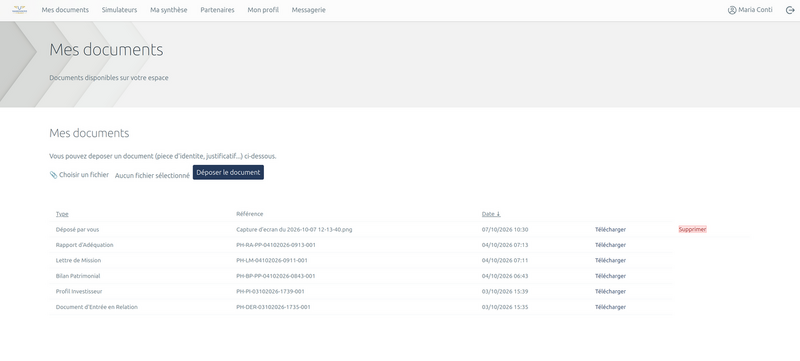Click the date 03/10/2026 15:35
This screenshot has width=800, height=361.
click(505, 307)
